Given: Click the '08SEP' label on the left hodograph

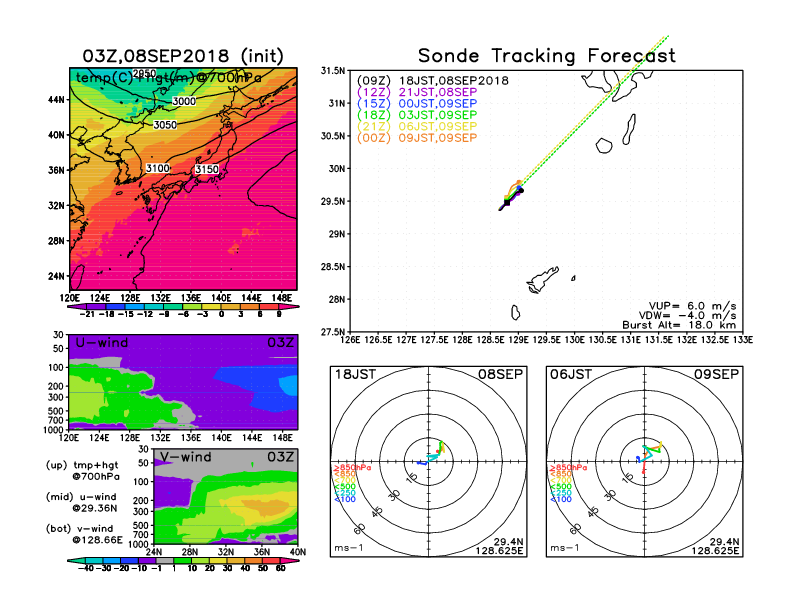Looking at the screenshot, I should [500, 375].
